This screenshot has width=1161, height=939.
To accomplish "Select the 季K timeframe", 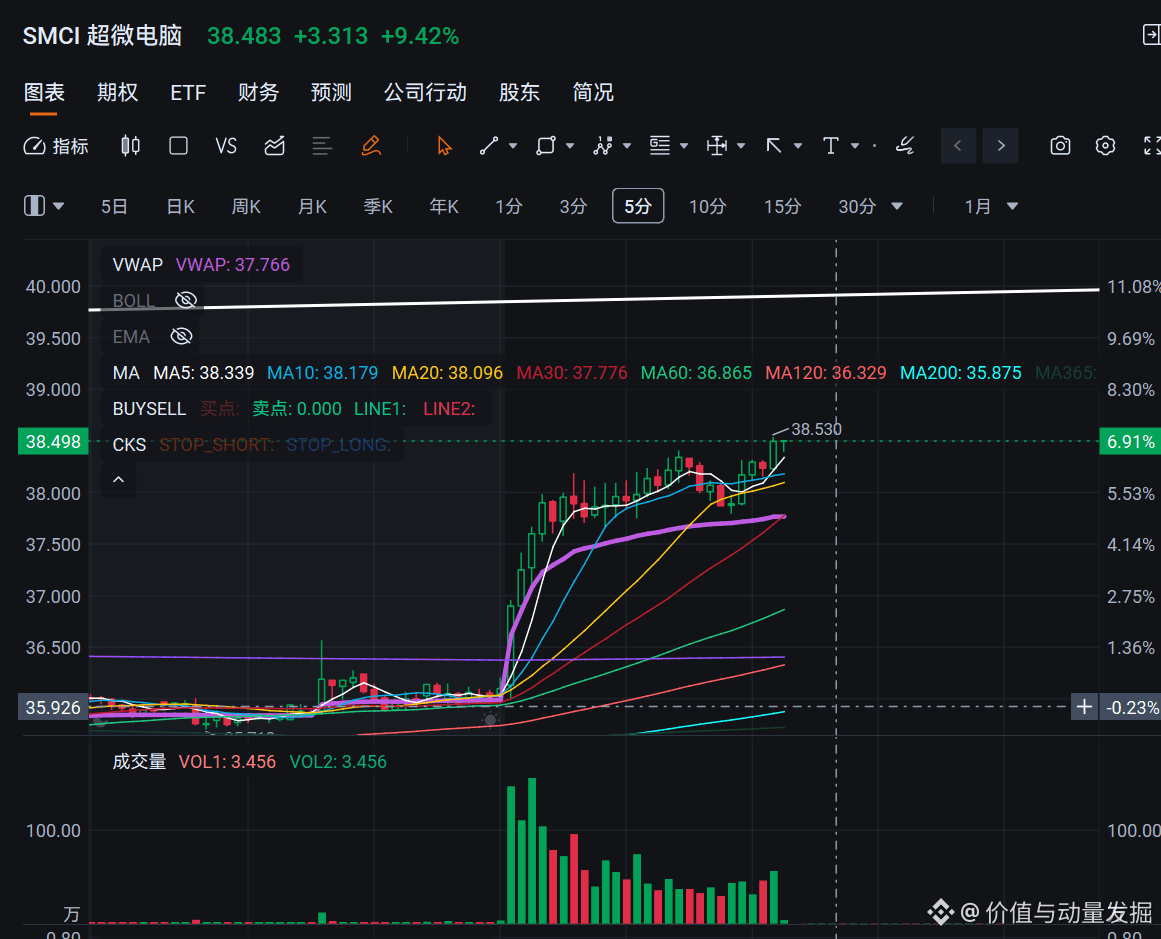I will [x=378, y=207].
